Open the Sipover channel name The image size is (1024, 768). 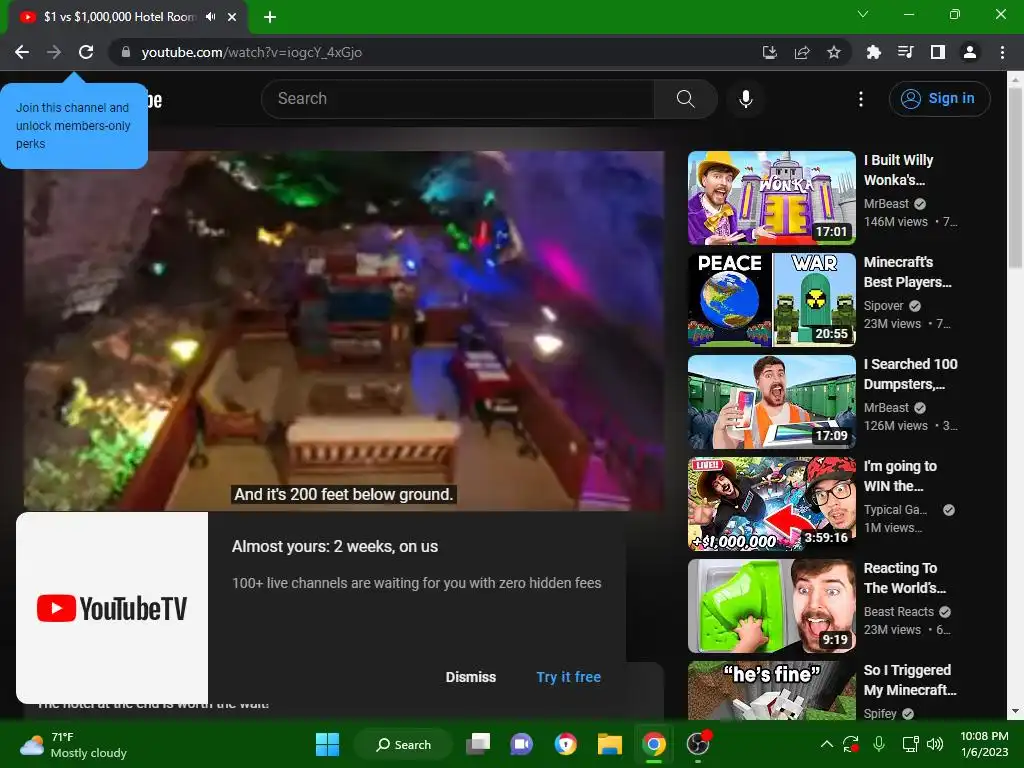(884, 306)
